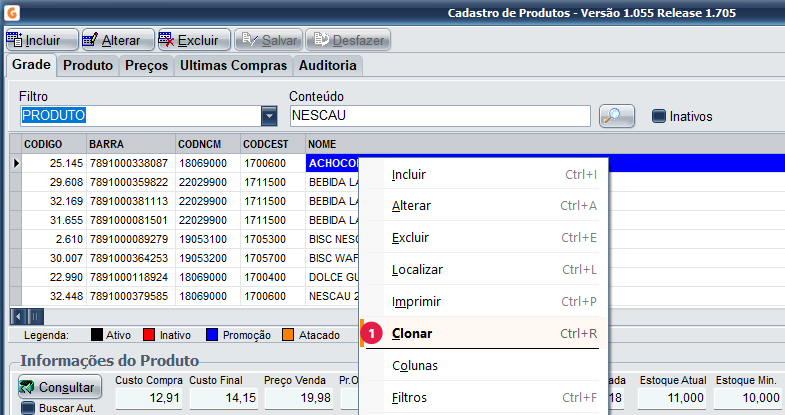Click the magnifier search button

coord(617,116)
